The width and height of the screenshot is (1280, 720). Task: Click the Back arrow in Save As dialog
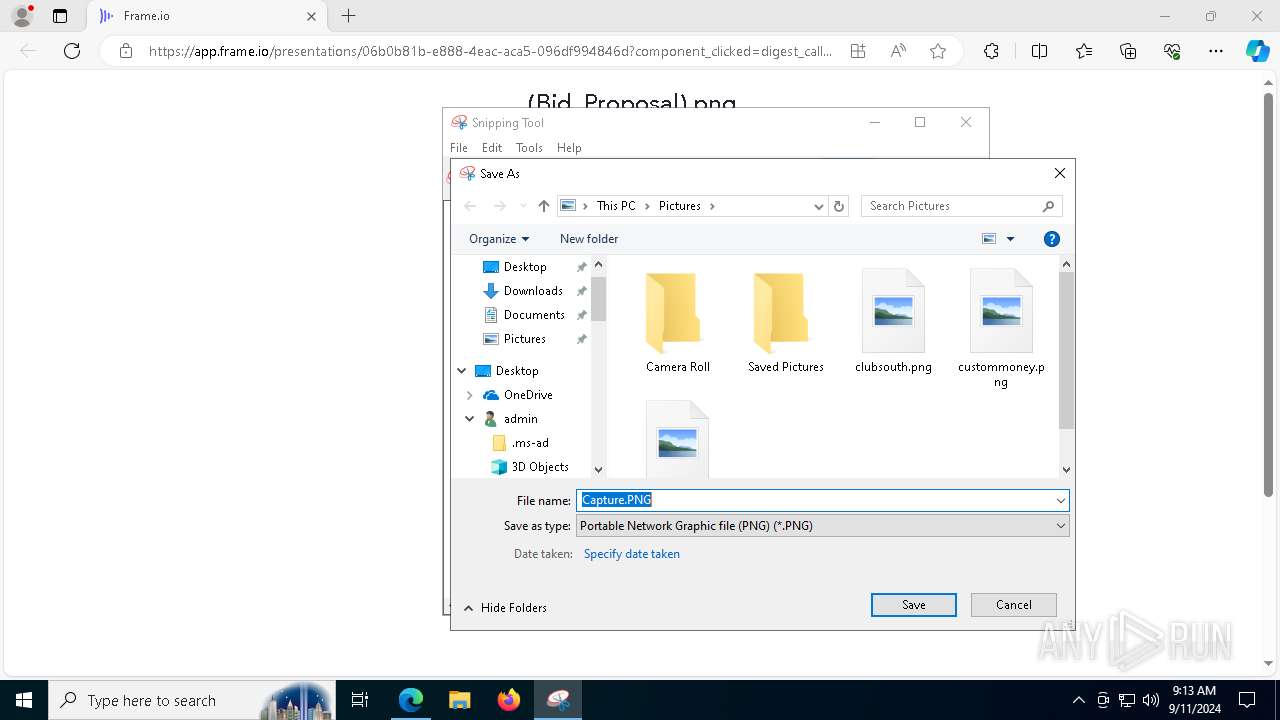point(470,206)
